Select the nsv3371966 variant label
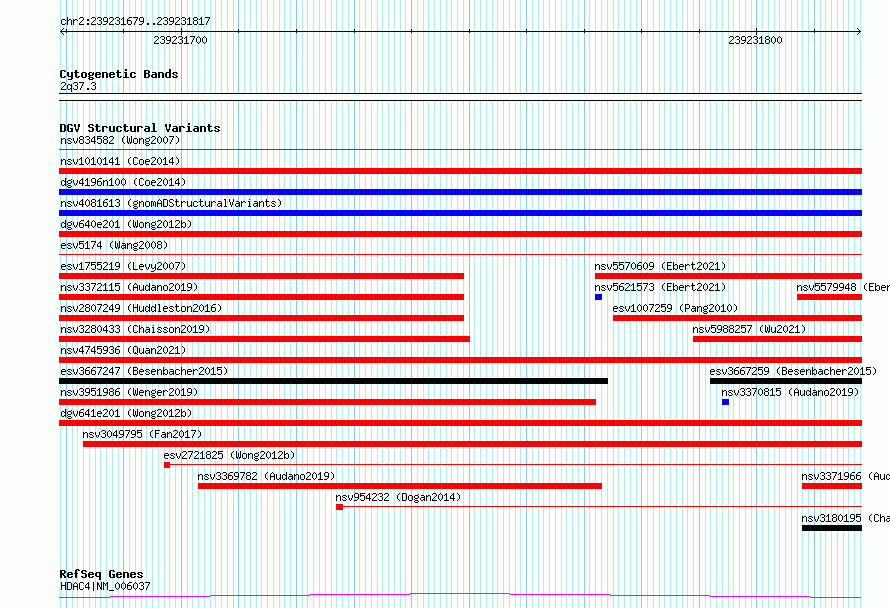The width and height of the screenshot is (890, 608). point(846,476)
